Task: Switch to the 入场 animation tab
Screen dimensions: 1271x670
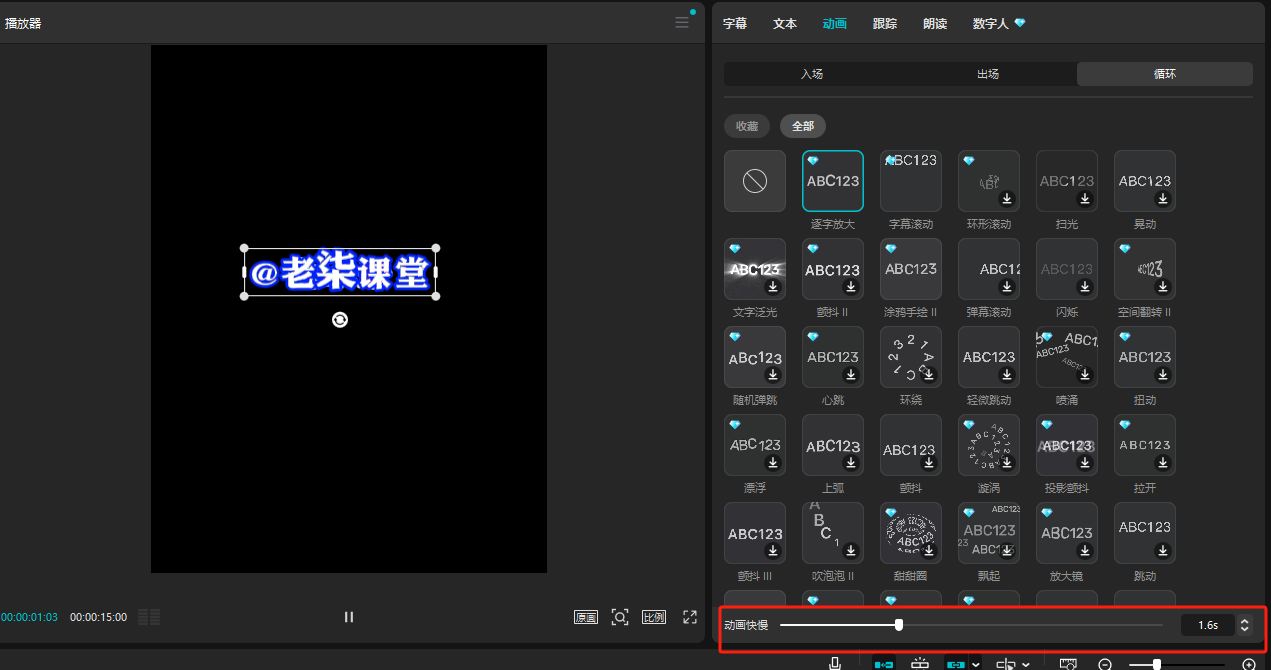Action: [x=812, y=74]
